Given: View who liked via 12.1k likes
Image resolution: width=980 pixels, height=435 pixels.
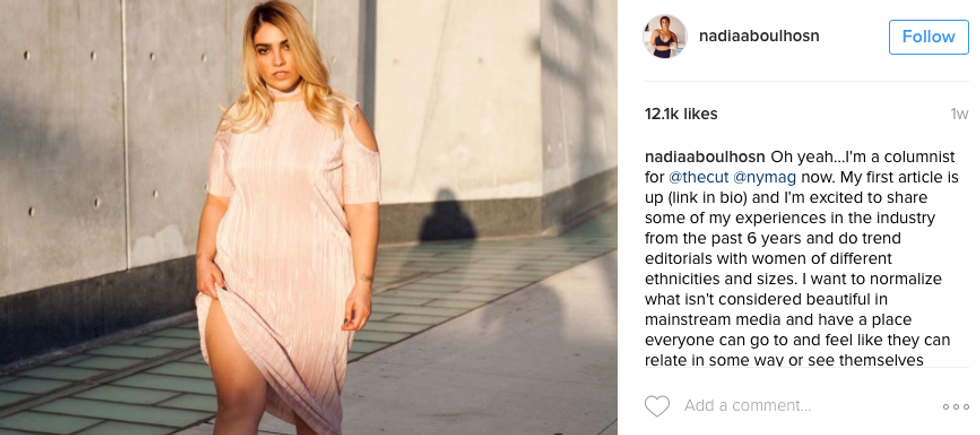Looking at the screenshot, I should click(681, 114).
